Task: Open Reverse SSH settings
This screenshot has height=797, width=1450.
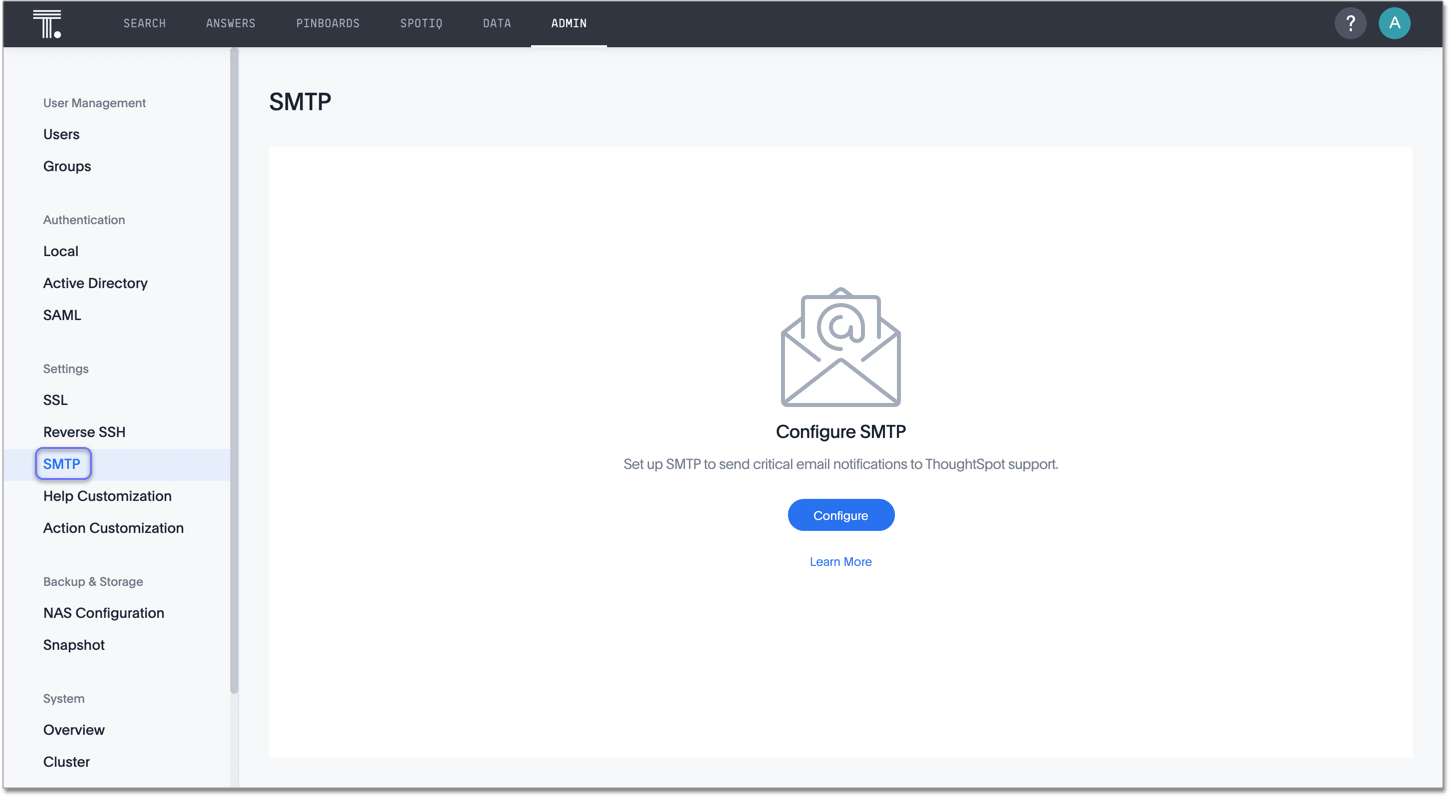Action: click(84, 431)
